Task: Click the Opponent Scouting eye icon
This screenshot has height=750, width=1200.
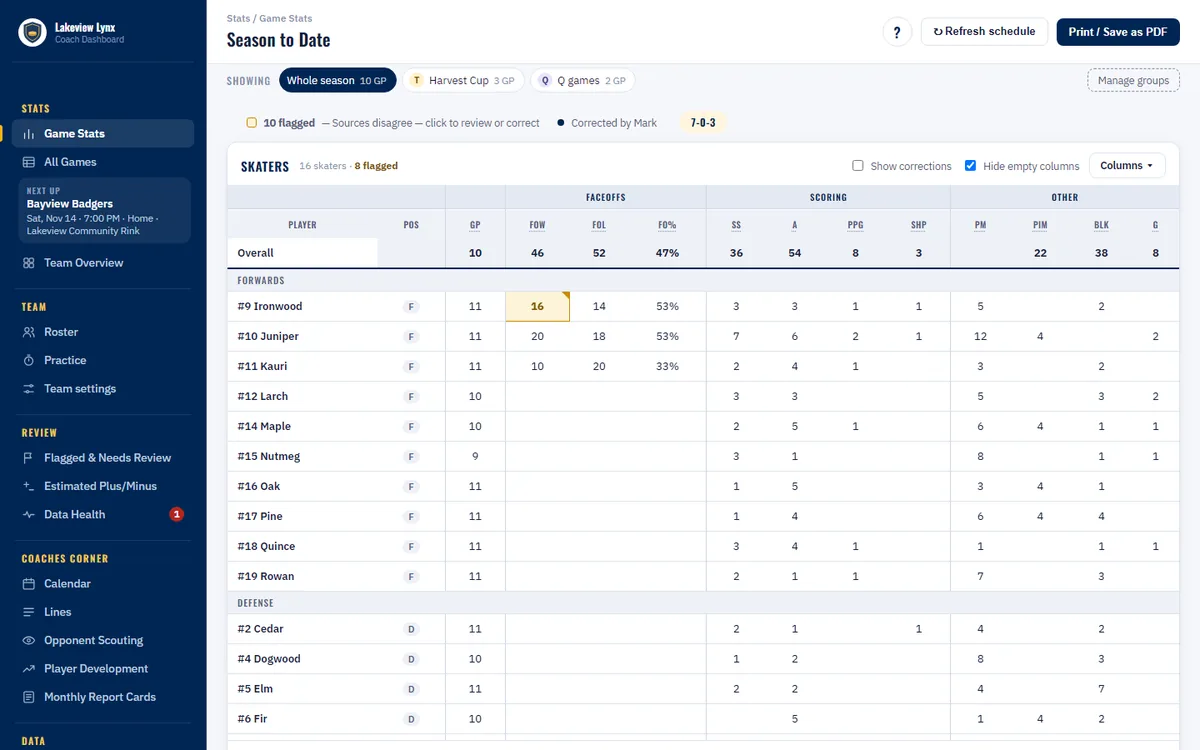Action: point(29,641)
